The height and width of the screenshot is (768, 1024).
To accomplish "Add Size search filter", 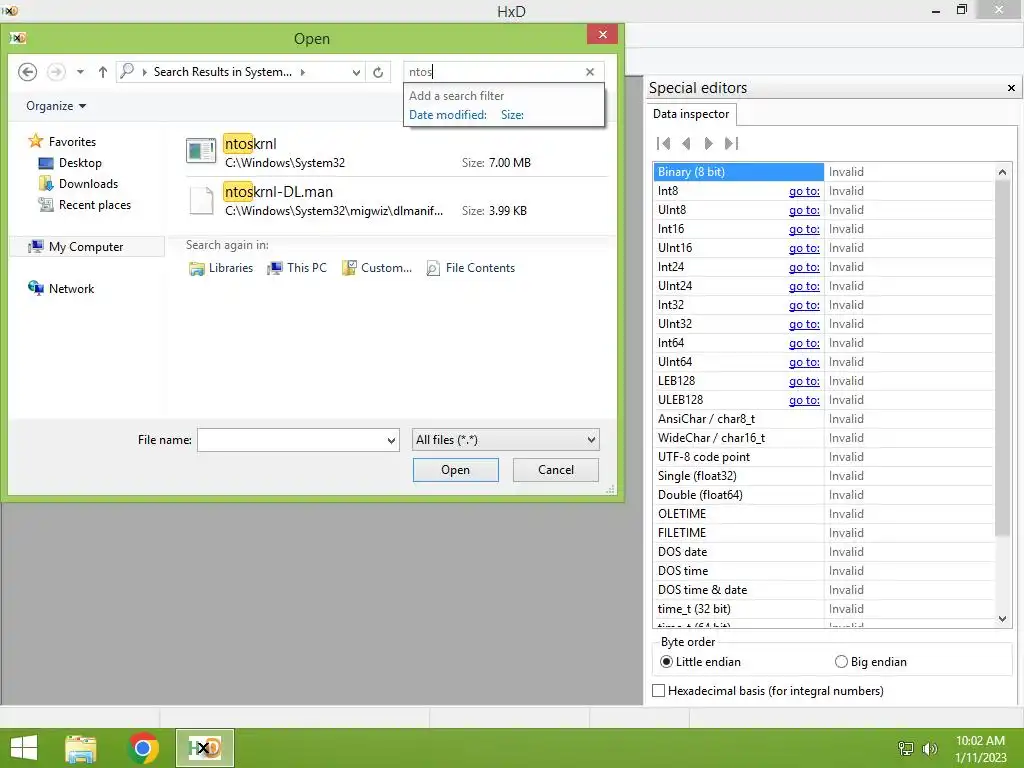I will (x=512, y=115).
